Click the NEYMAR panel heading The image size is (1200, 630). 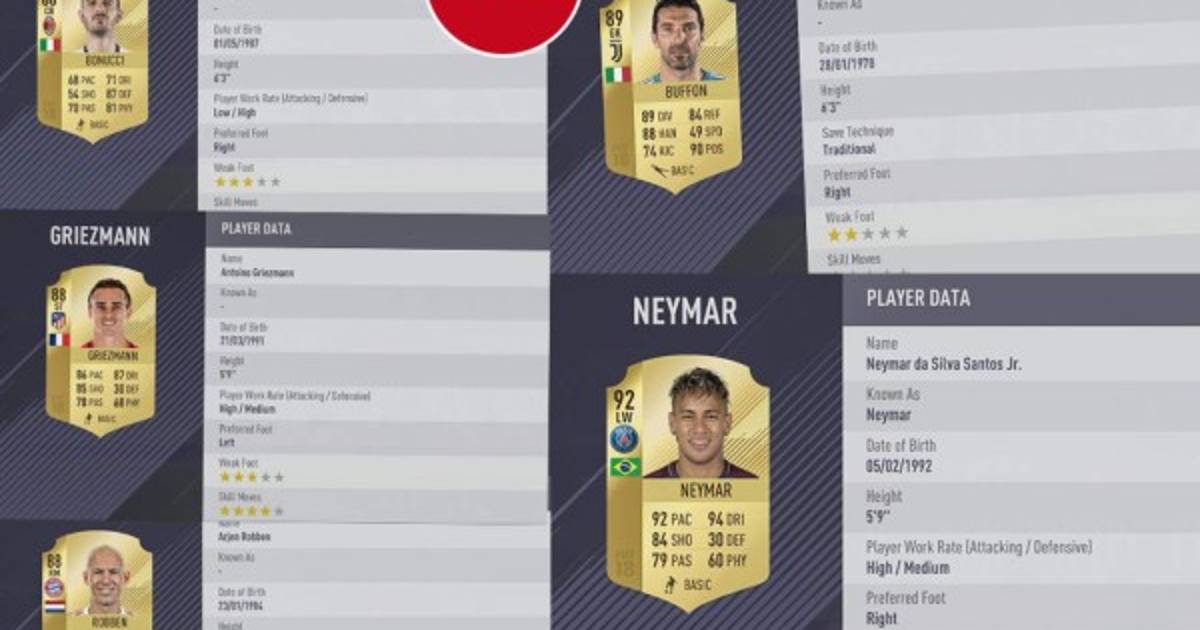pyautogui.click(x=685, y=311)
